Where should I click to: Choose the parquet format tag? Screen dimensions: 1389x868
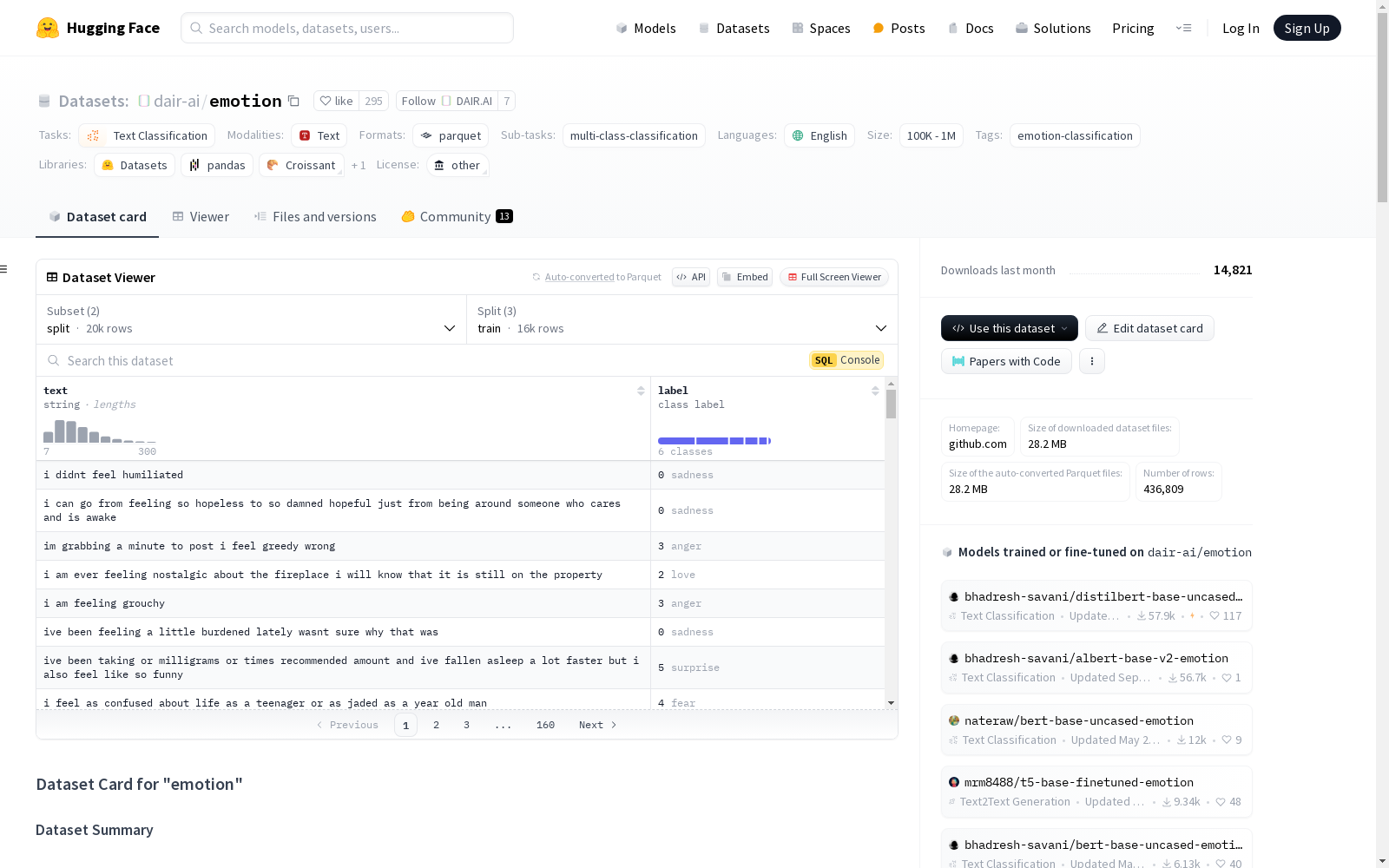(x=451, y=135)
